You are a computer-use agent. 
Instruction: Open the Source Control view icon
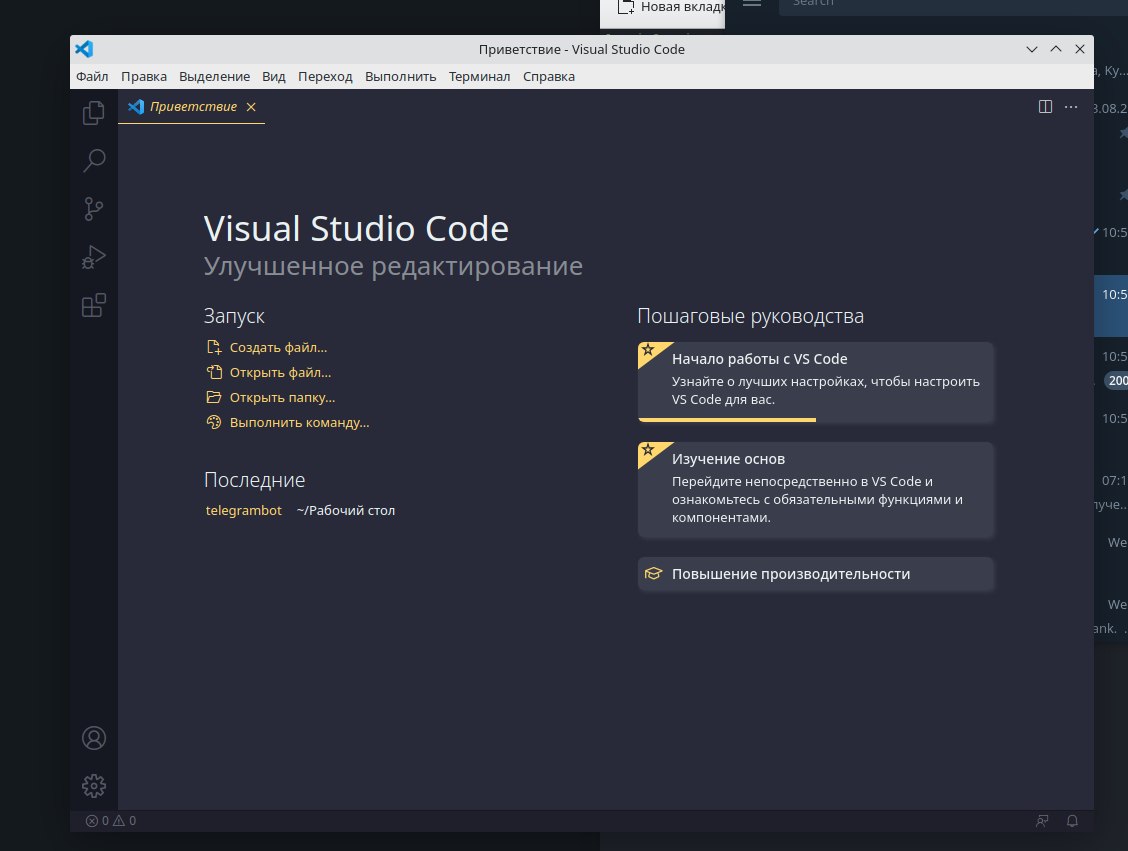[94, 209]
